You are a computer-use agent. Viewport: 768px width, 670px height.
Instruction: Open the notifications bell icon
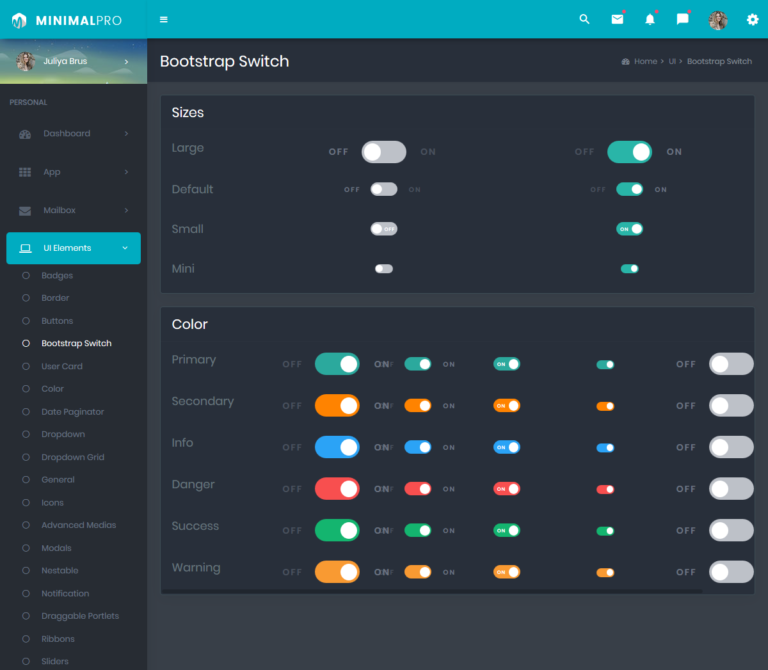[x=650, y=19]
